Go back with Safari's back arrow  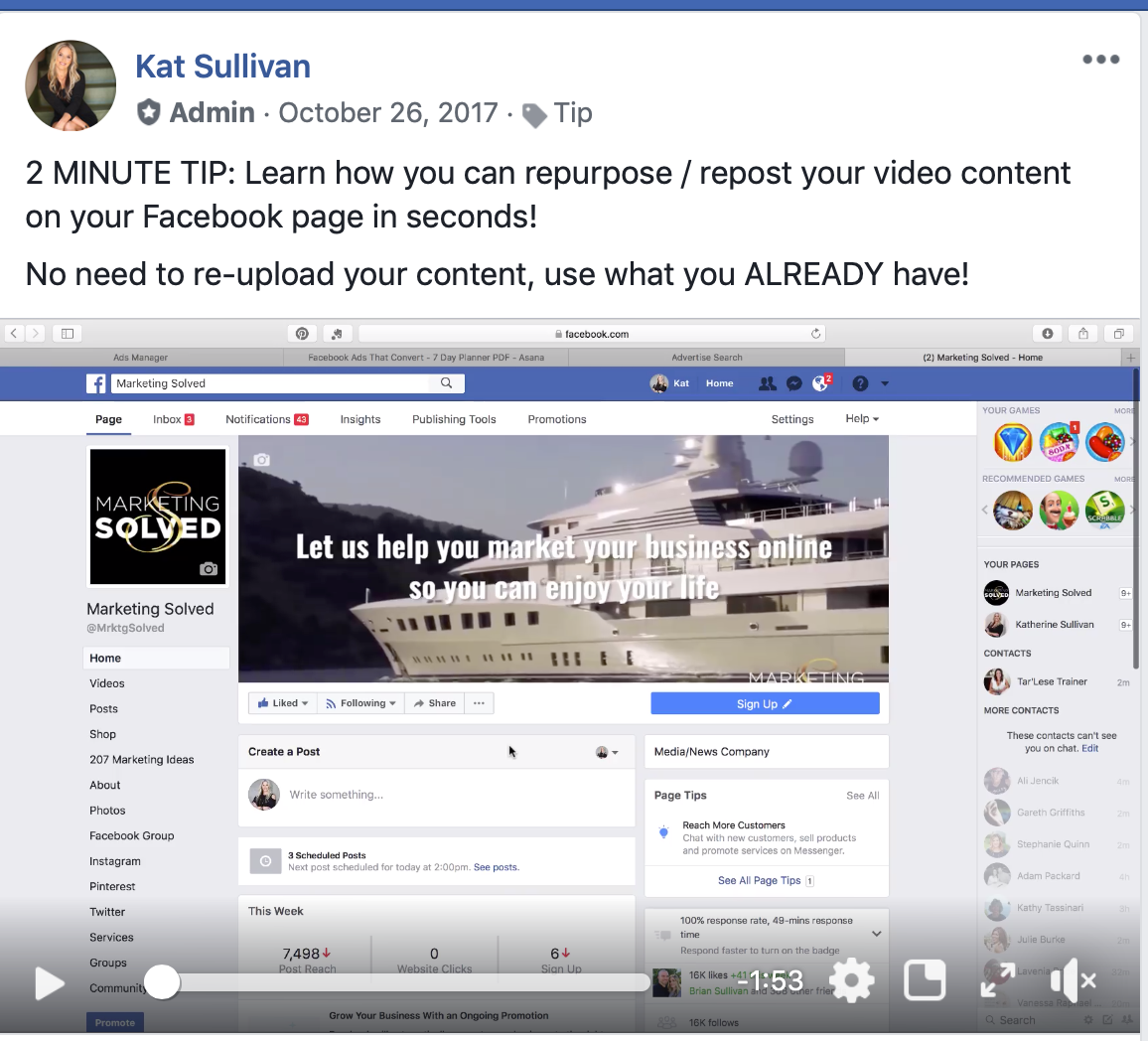13,334
